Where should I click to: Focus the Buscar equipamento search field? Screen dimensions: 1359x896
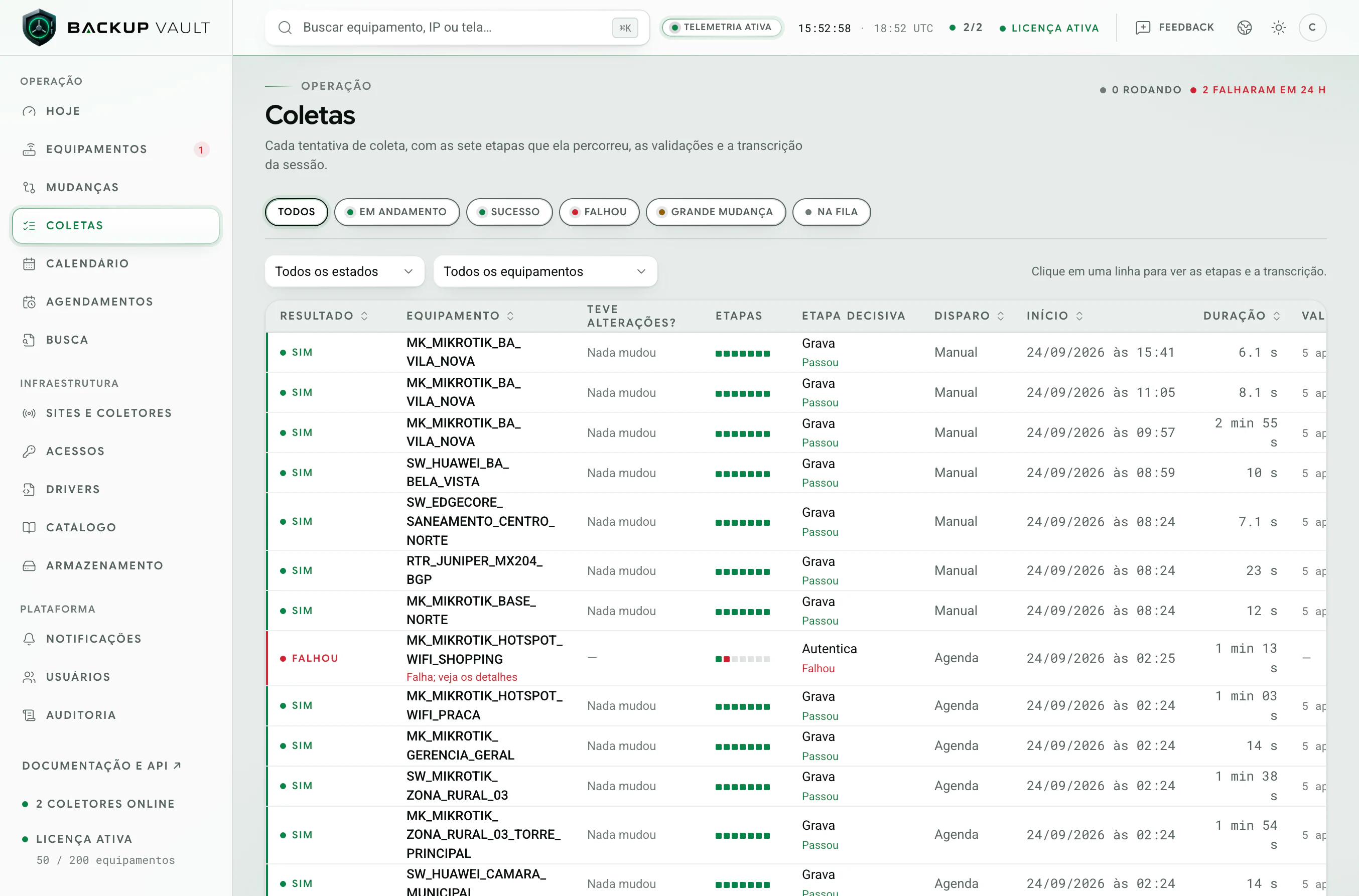[x=457, y=28]
